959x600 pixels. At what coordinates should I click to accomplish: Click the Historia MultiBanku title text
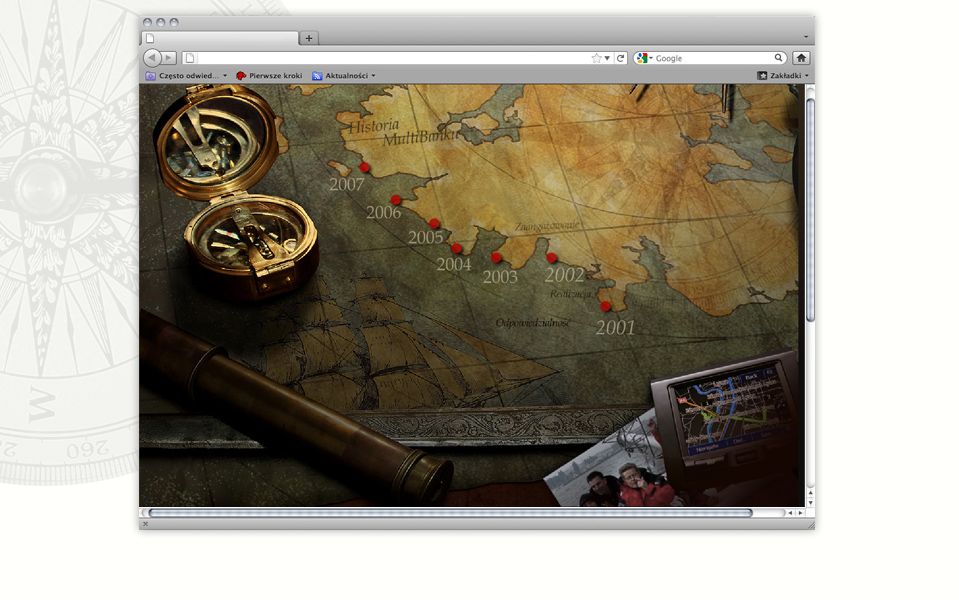tap(402, 132)
